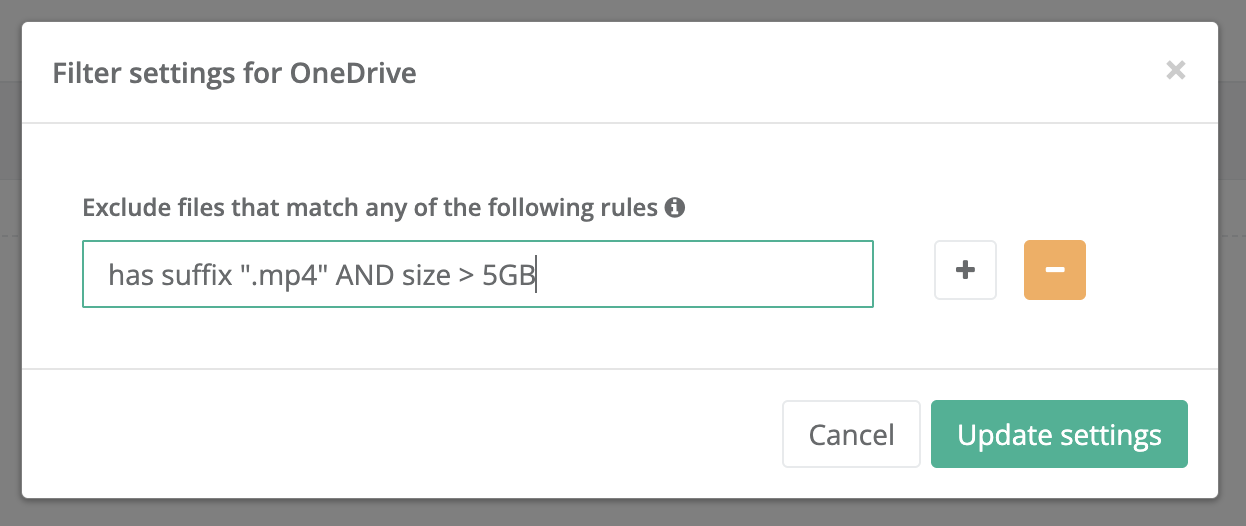The height and width of the screenshot is (526, 1246).
Task: Click the word "size" in the rule
Action: [424, 275]
